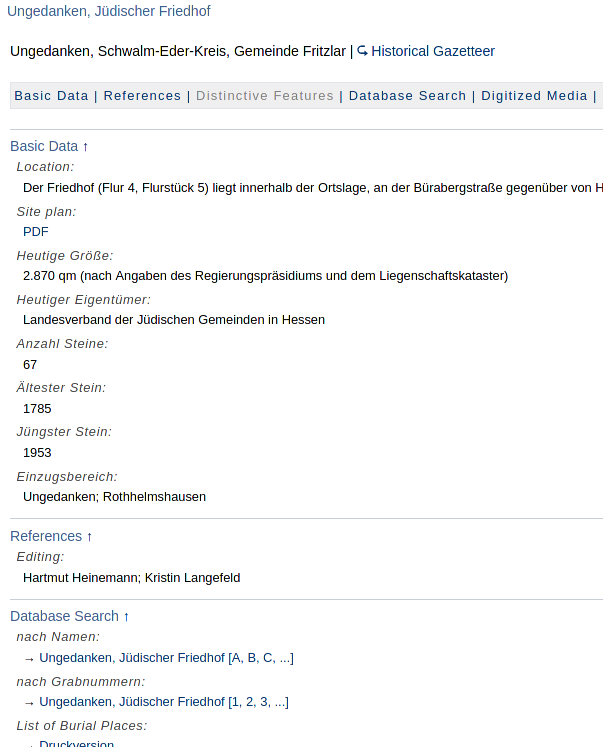Open Ungedanken, Jüdischer Friedhof name search link

pos(132,658)
